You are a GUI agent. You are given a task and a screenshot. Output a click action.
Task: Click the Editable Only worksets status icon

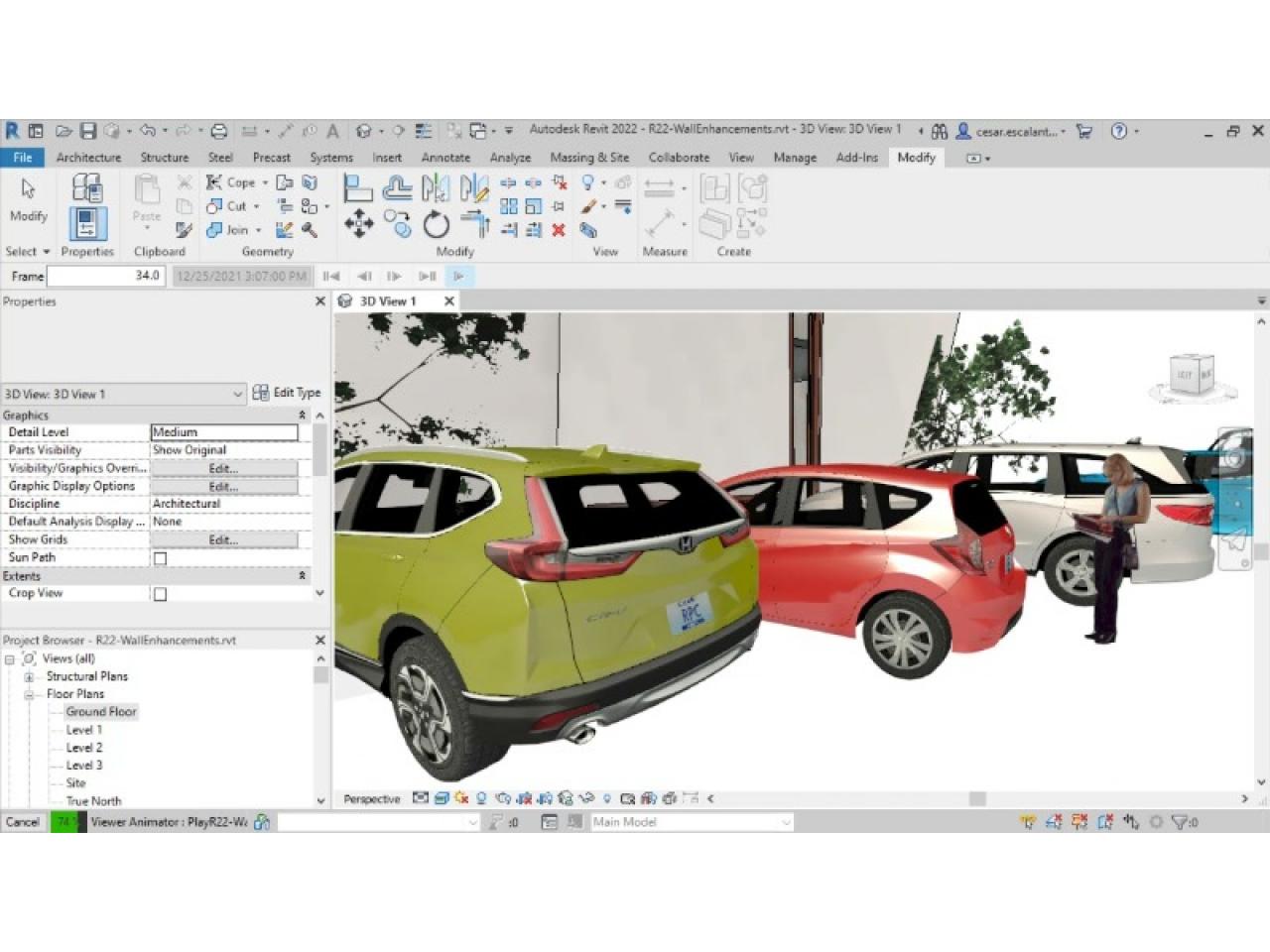coord(262,822)
